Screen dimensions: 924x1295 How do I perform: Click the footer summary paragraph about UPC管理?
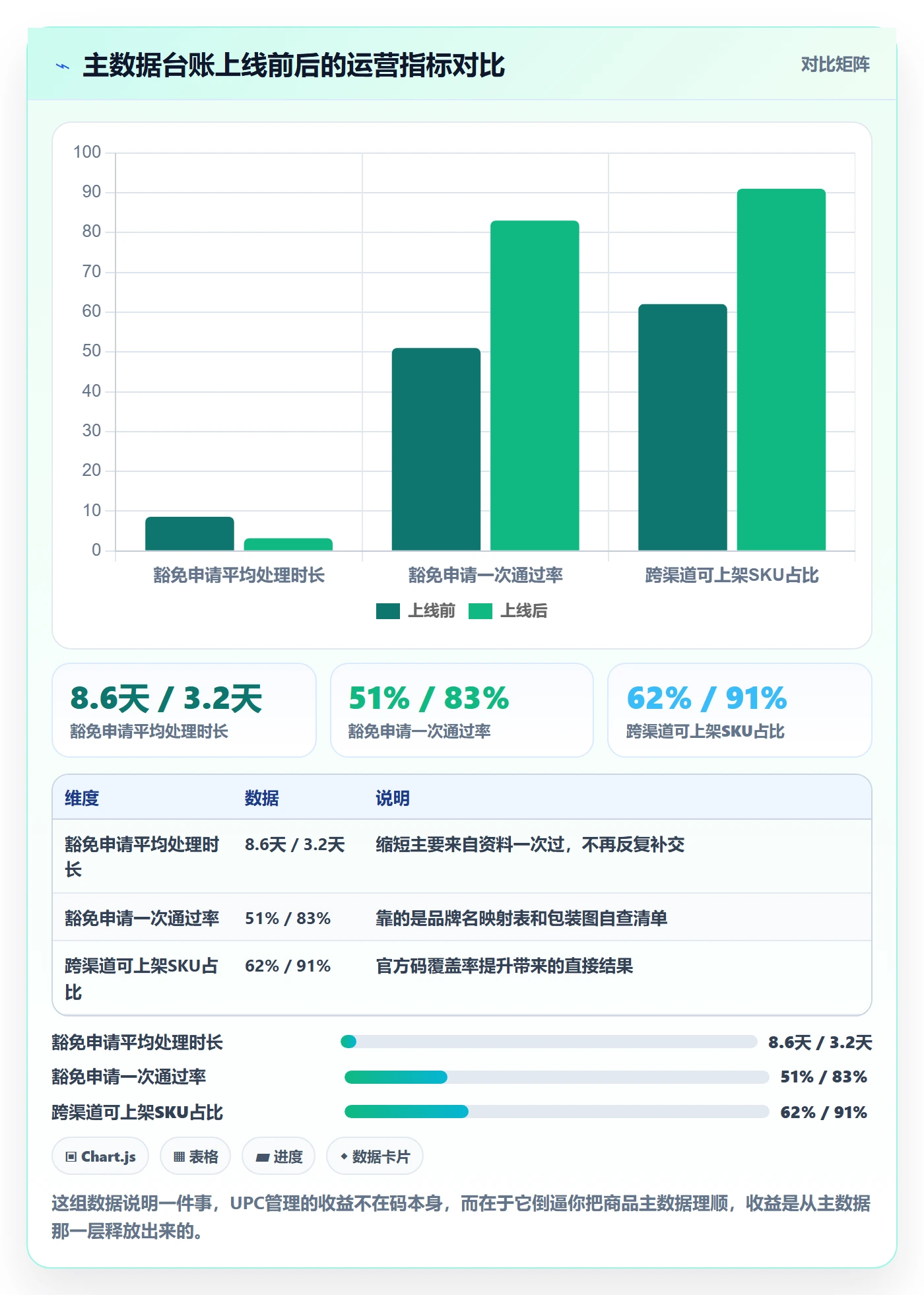(x=461, y=1217)
